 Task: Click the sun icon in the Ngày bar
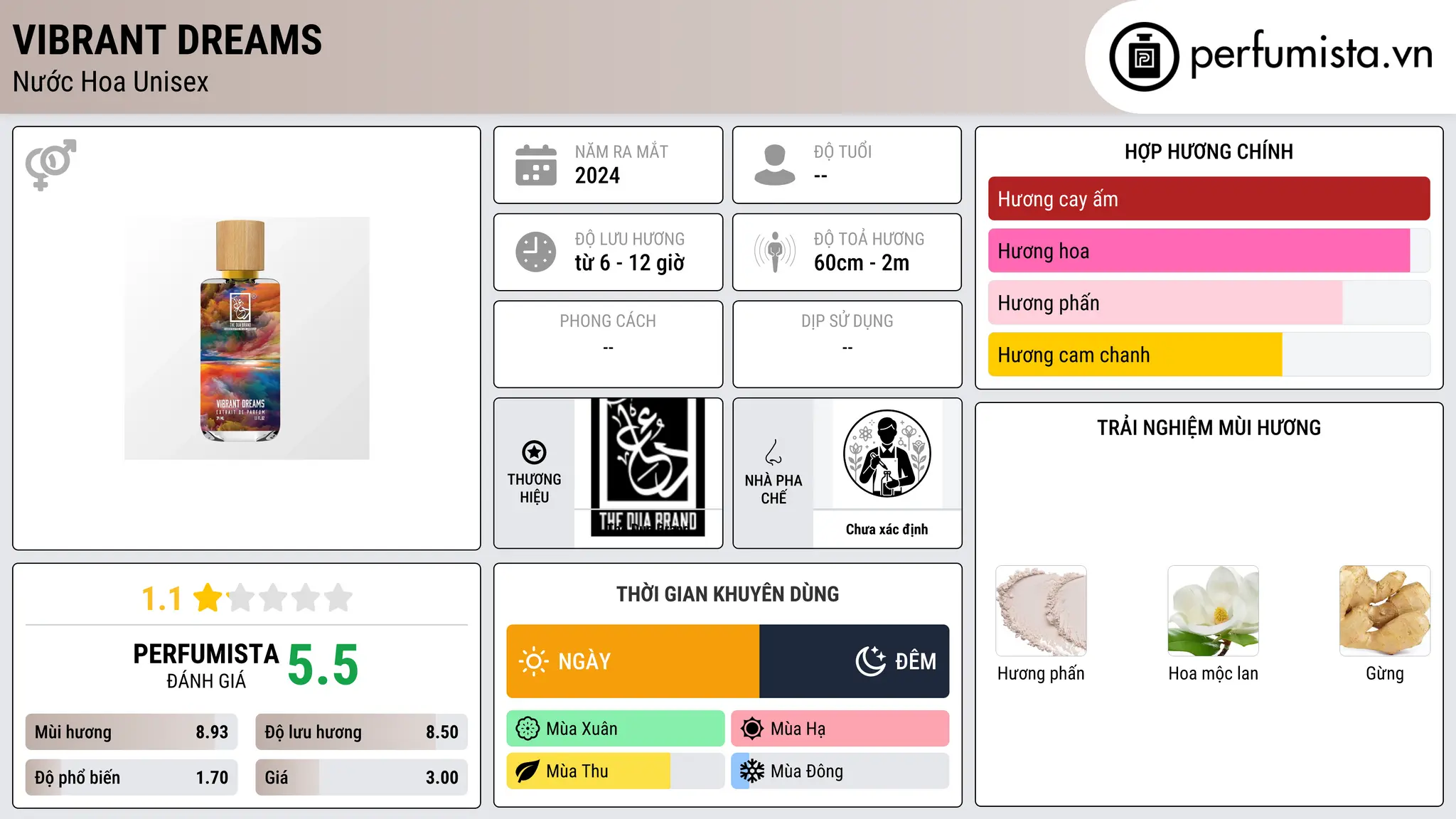534,661
